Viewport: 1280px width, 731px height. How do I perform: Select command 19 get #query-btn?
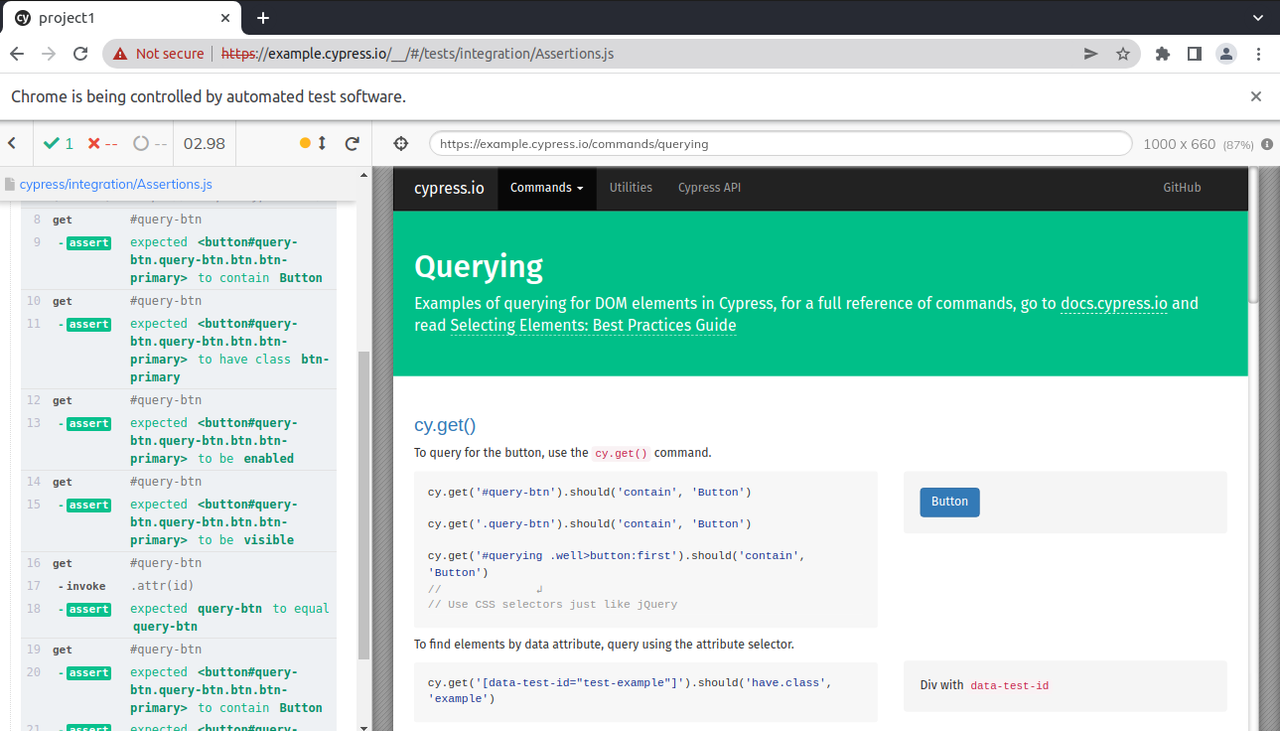178,649
